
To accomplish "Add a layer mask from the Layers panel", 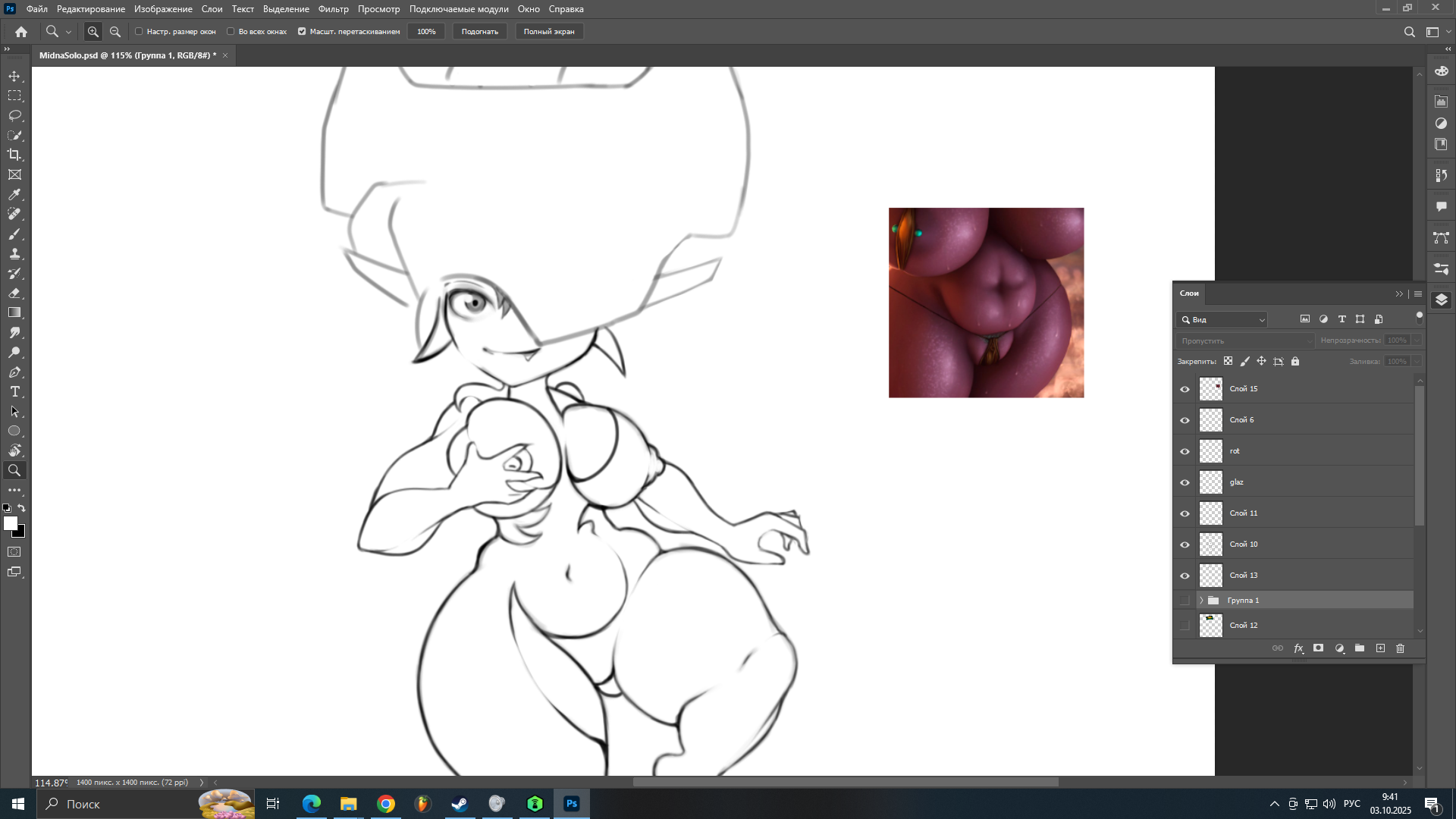I will pyautogui.click(x=1319, y=648).
